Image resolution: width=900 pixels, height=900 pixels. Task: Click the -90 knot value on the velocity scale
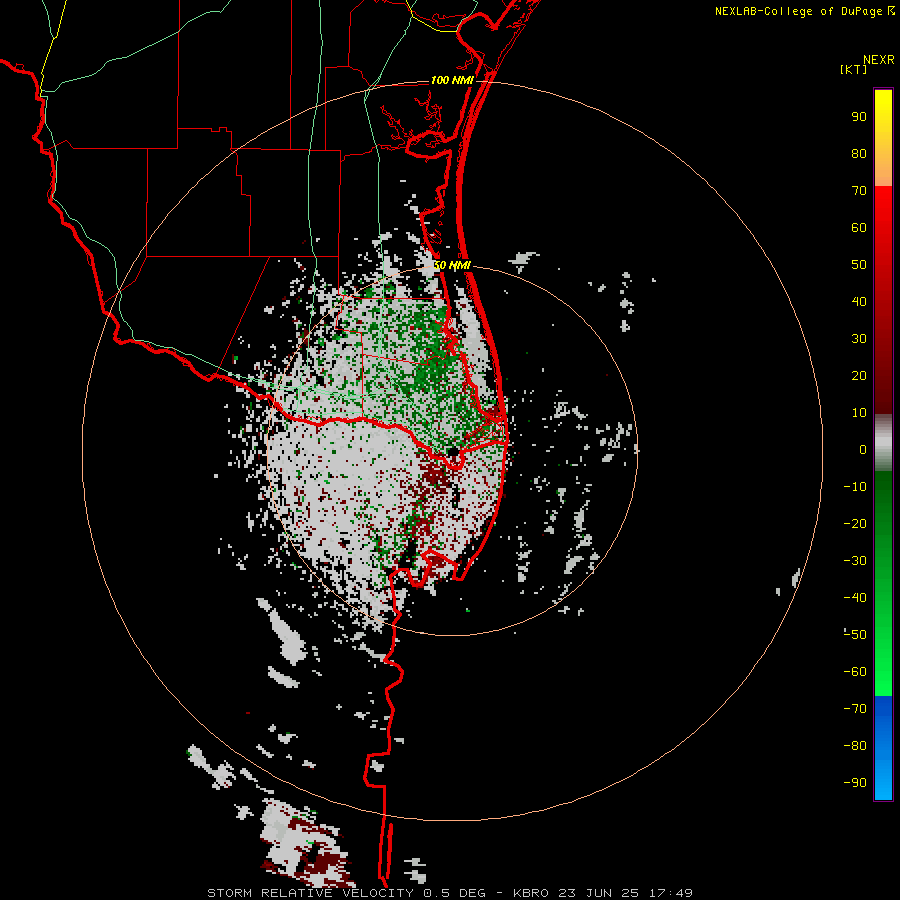tap(855, 783)
